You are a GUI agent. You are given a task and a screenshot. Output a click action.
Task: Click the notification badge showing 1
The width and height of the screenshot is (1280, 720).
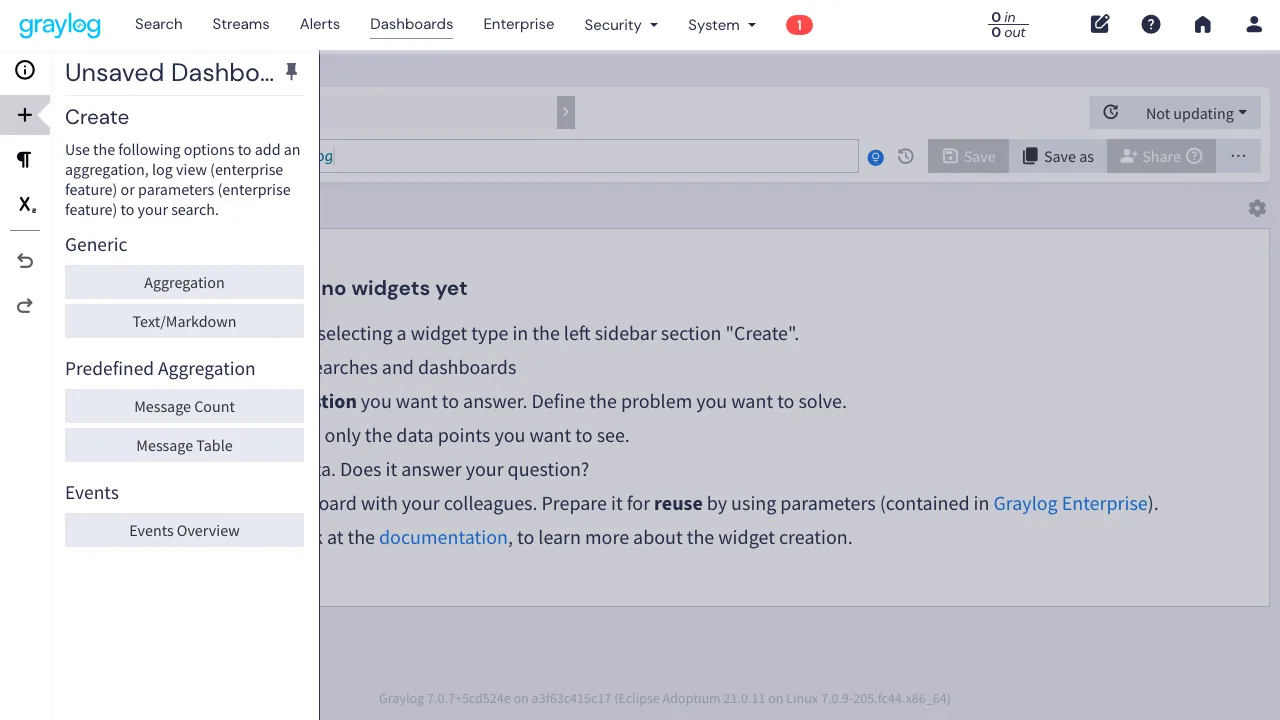tap(799, 25)
